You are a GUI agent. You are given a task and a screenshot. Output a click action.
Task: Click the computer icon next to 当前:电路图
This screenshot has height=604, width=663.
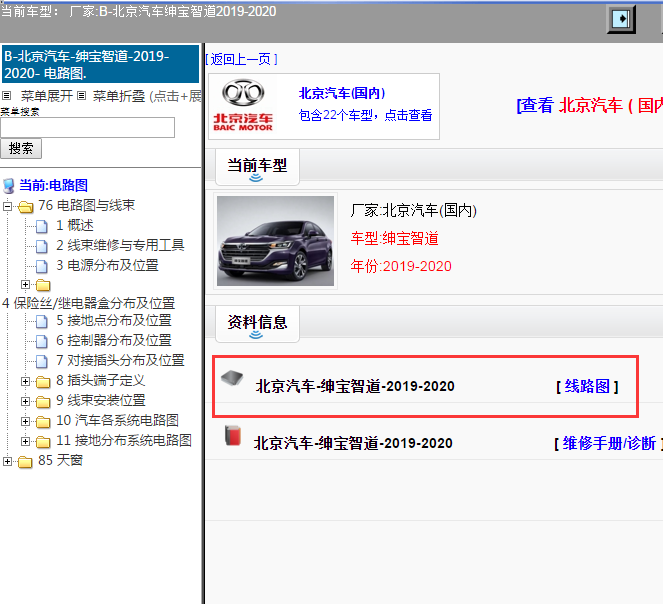tap(8, 186)
